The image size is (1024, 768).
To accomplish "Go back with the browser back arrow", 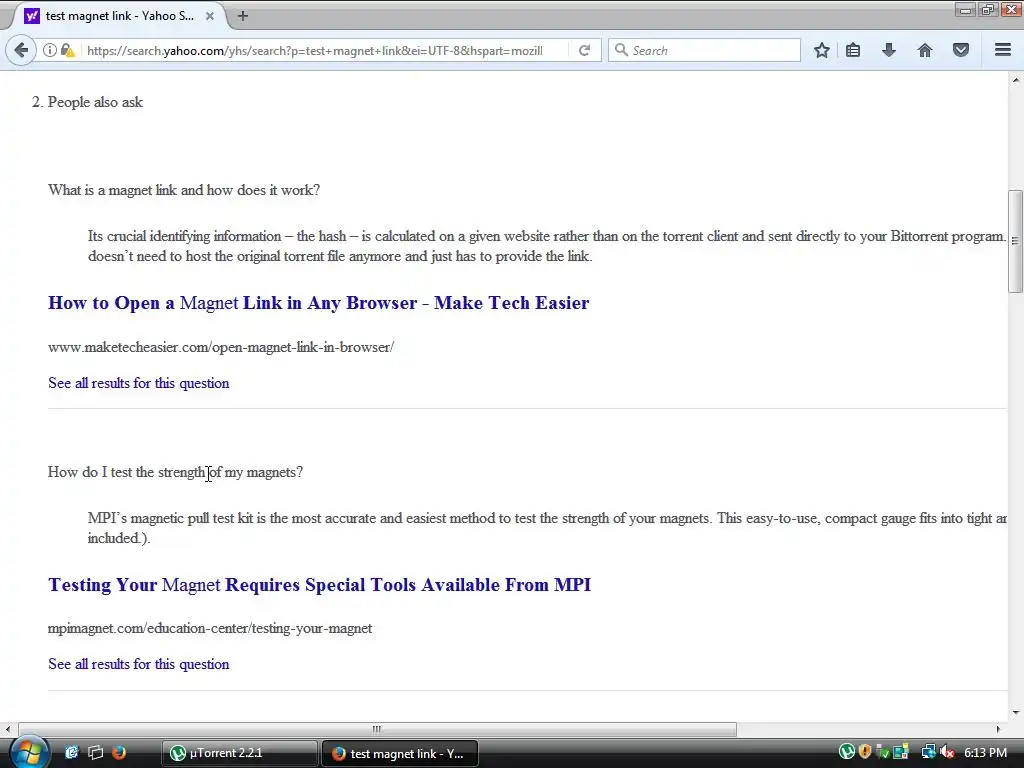I will 21,50.
